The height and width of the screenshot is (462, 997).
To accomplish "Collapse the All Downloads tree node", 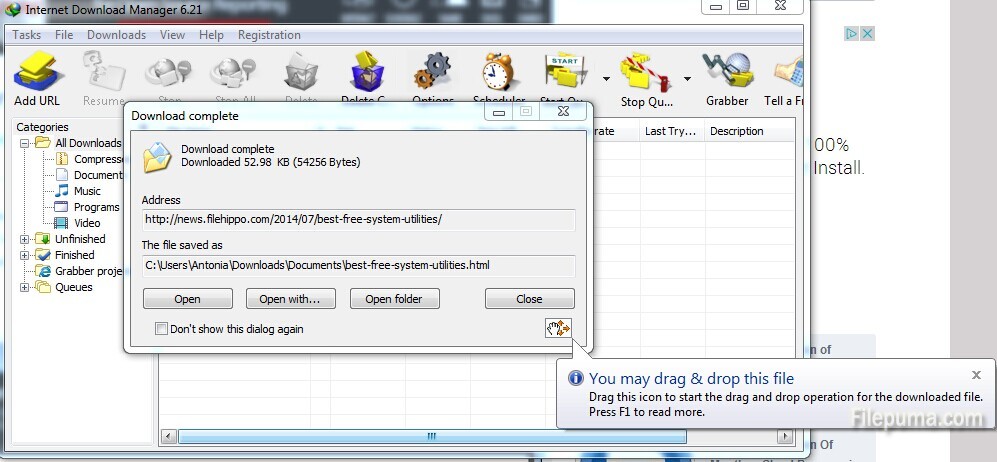I will click(x=25, y=143).
